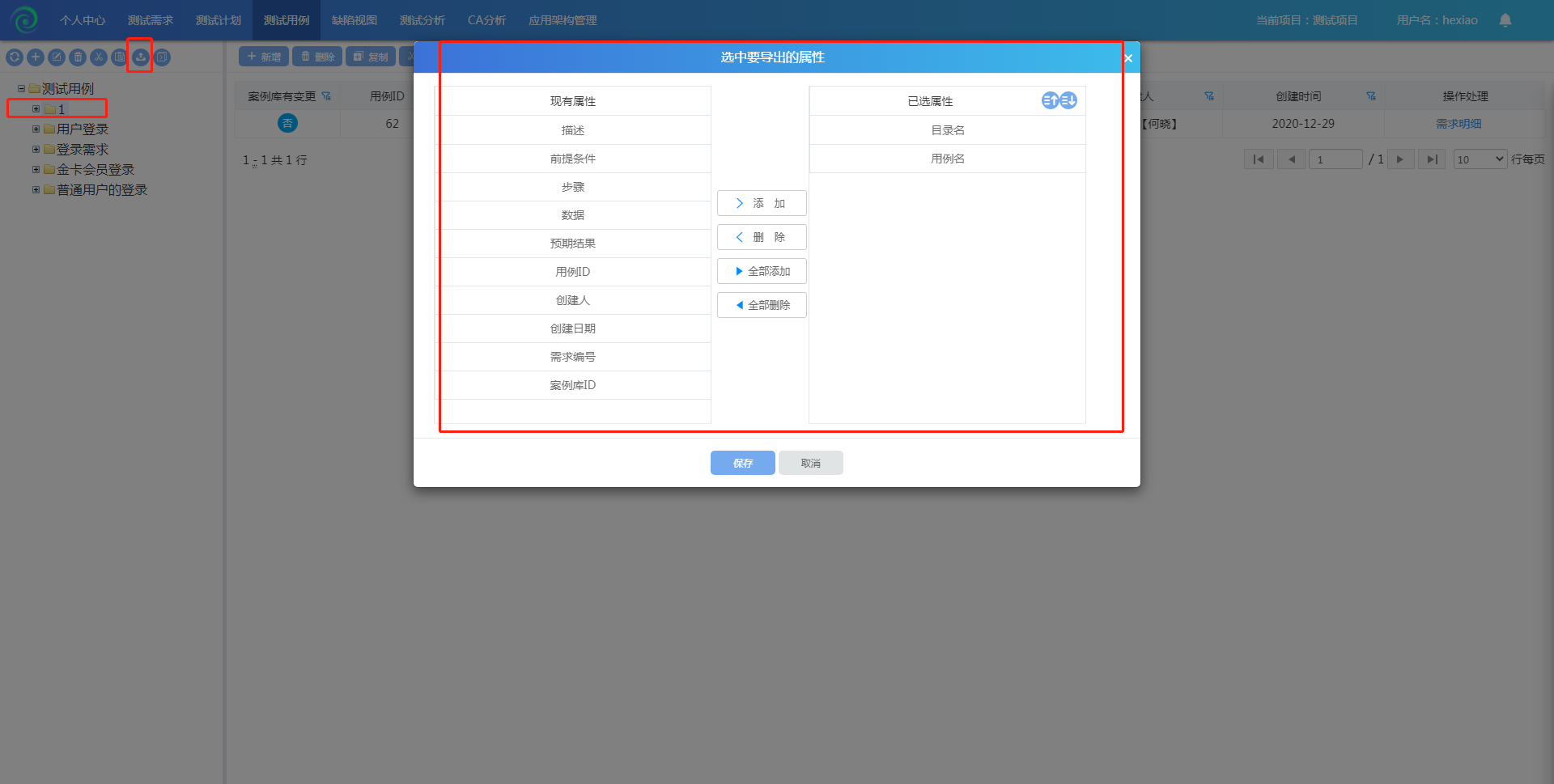This screenshot has height=784, width=1554.
Task: Click the page number input field
Action: 1335,159
